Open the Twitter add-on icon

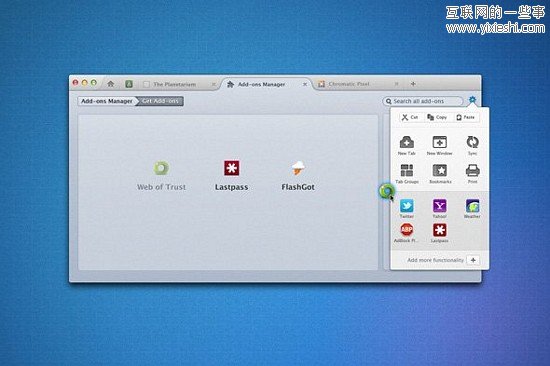tap(407, 206)
